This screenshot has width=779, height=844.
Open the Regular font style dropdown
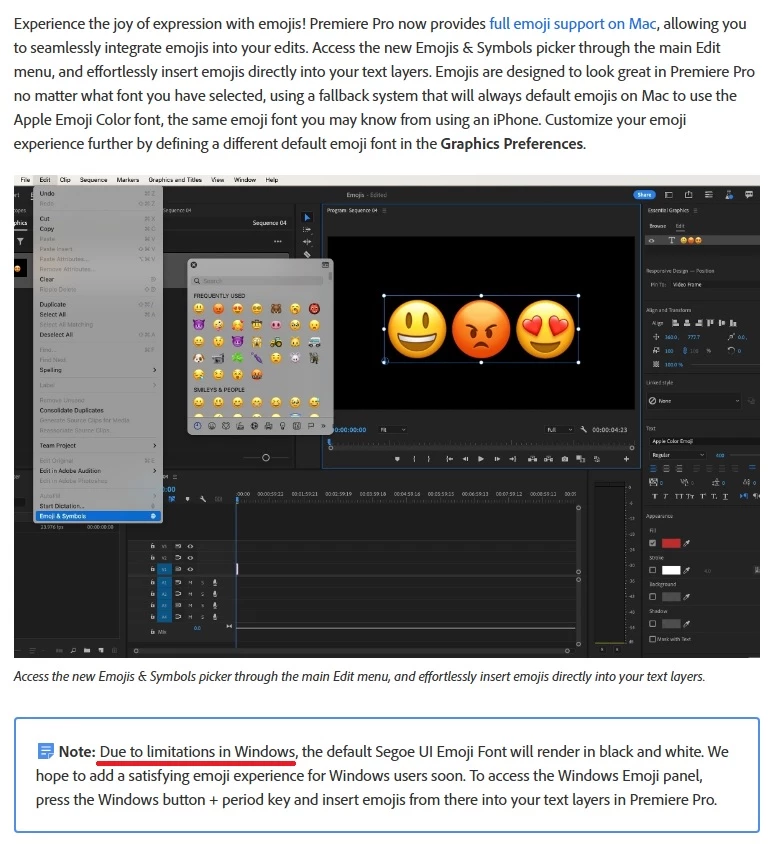coord(677,455)
